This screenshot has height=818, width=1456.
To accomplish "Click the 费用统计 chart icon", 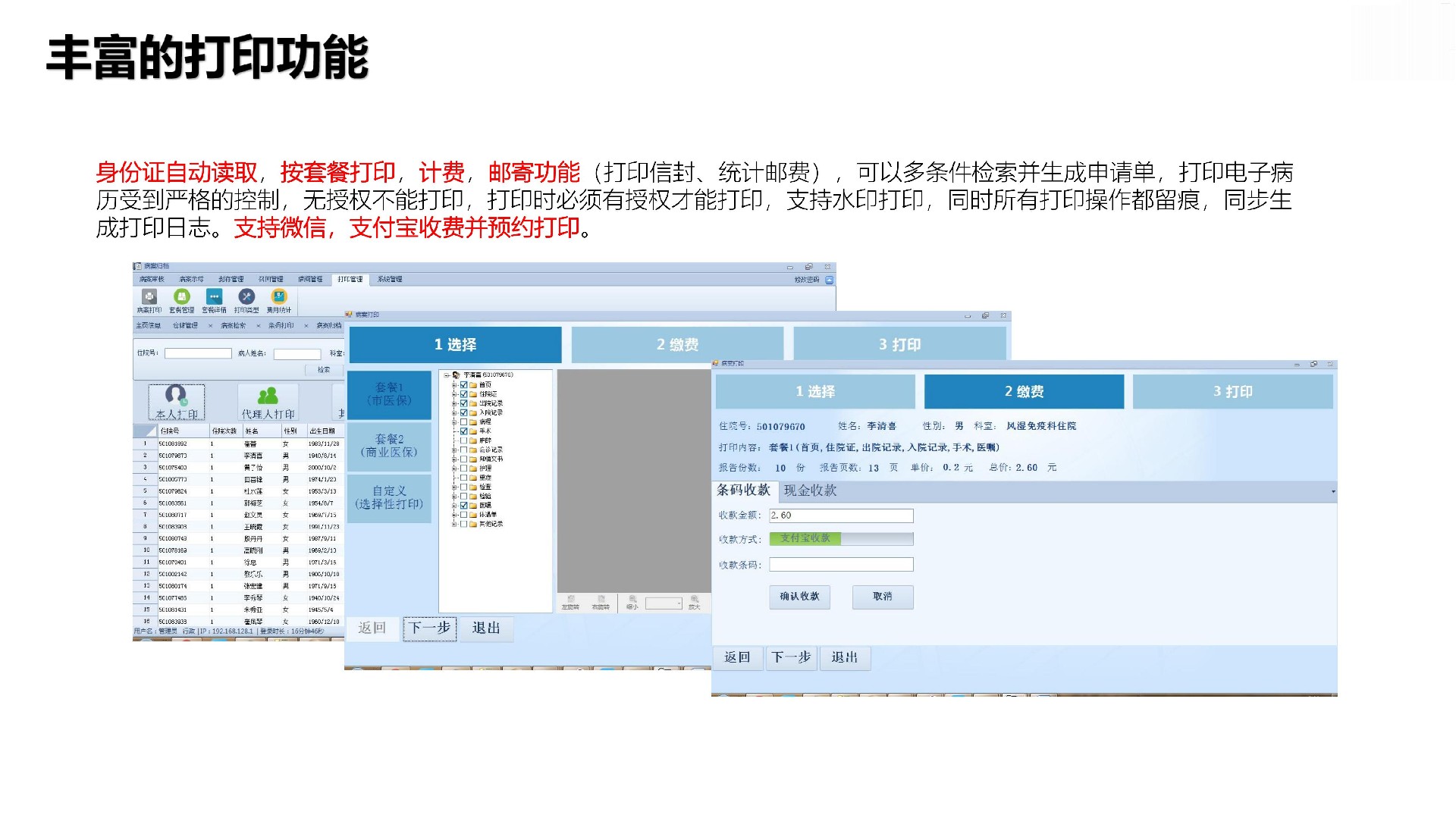I will pos(279,297).
